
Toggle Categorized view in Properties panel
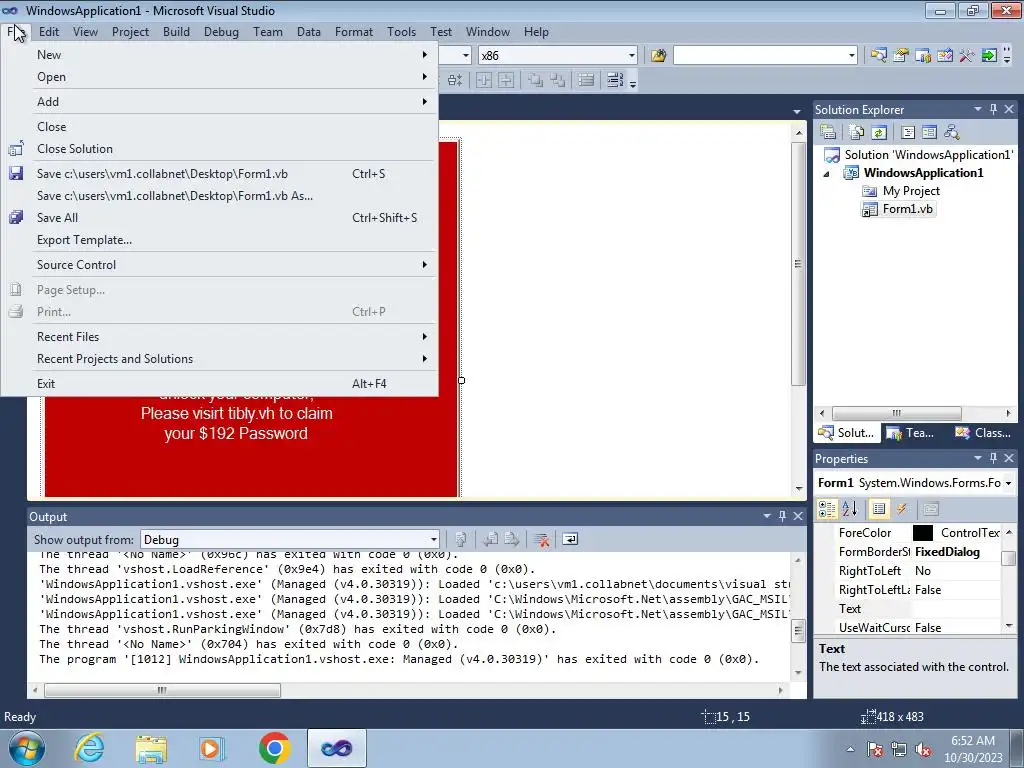tap(827, 509)
